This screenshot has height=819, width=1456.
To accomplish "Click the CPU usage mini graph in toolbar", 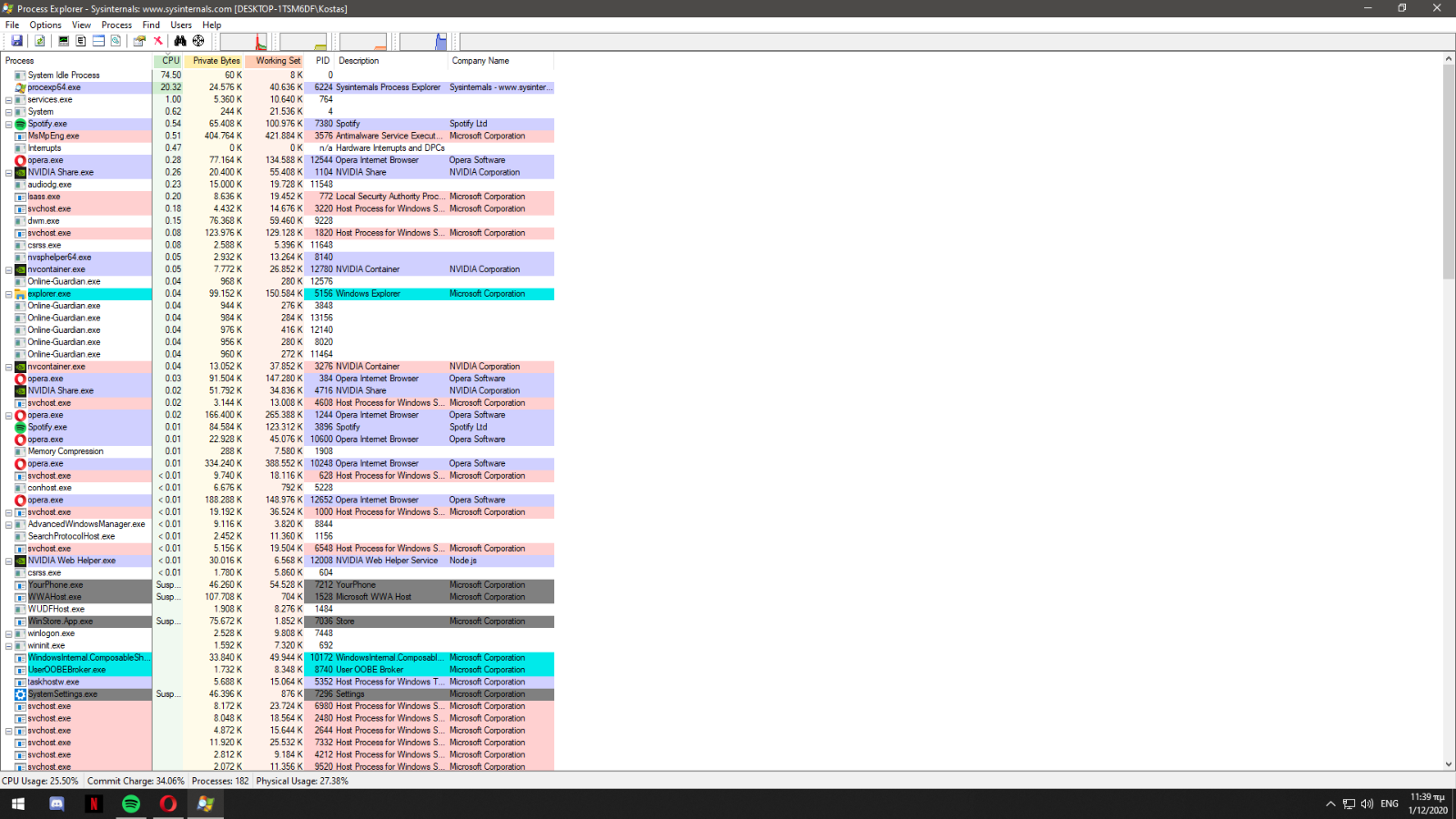I will pos(244,42).
